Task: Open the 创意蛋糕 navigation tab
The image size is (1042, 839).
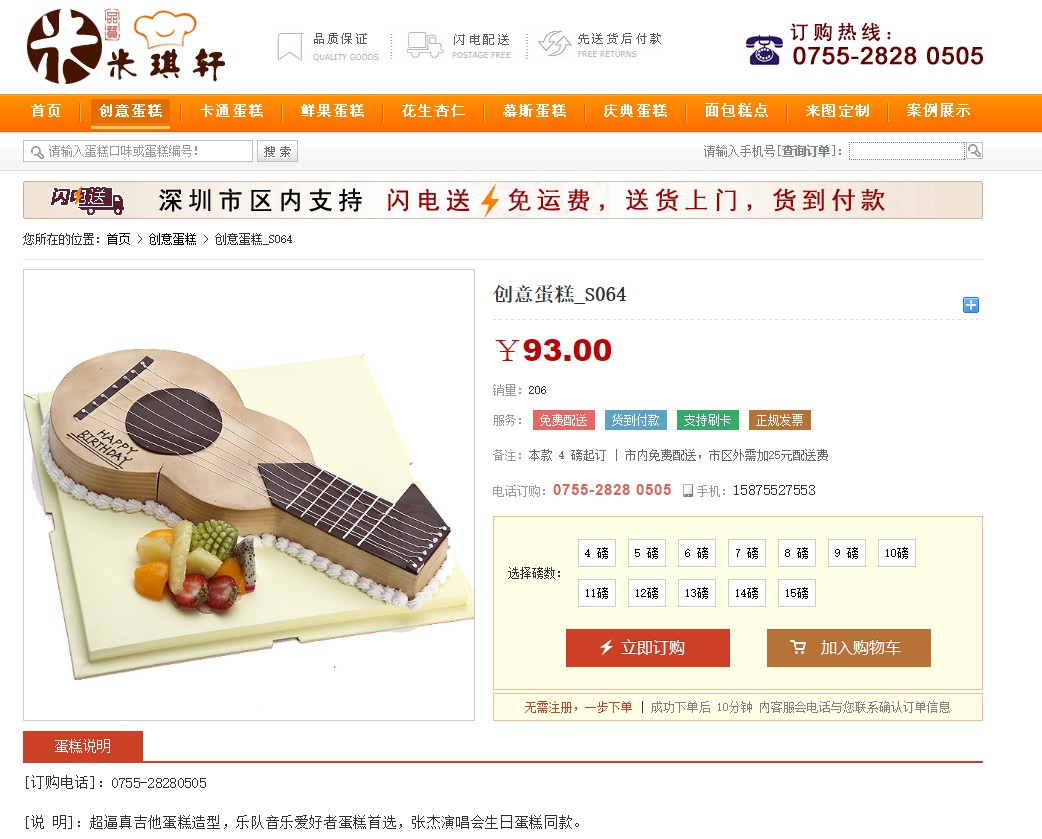Action: (130, 111)
